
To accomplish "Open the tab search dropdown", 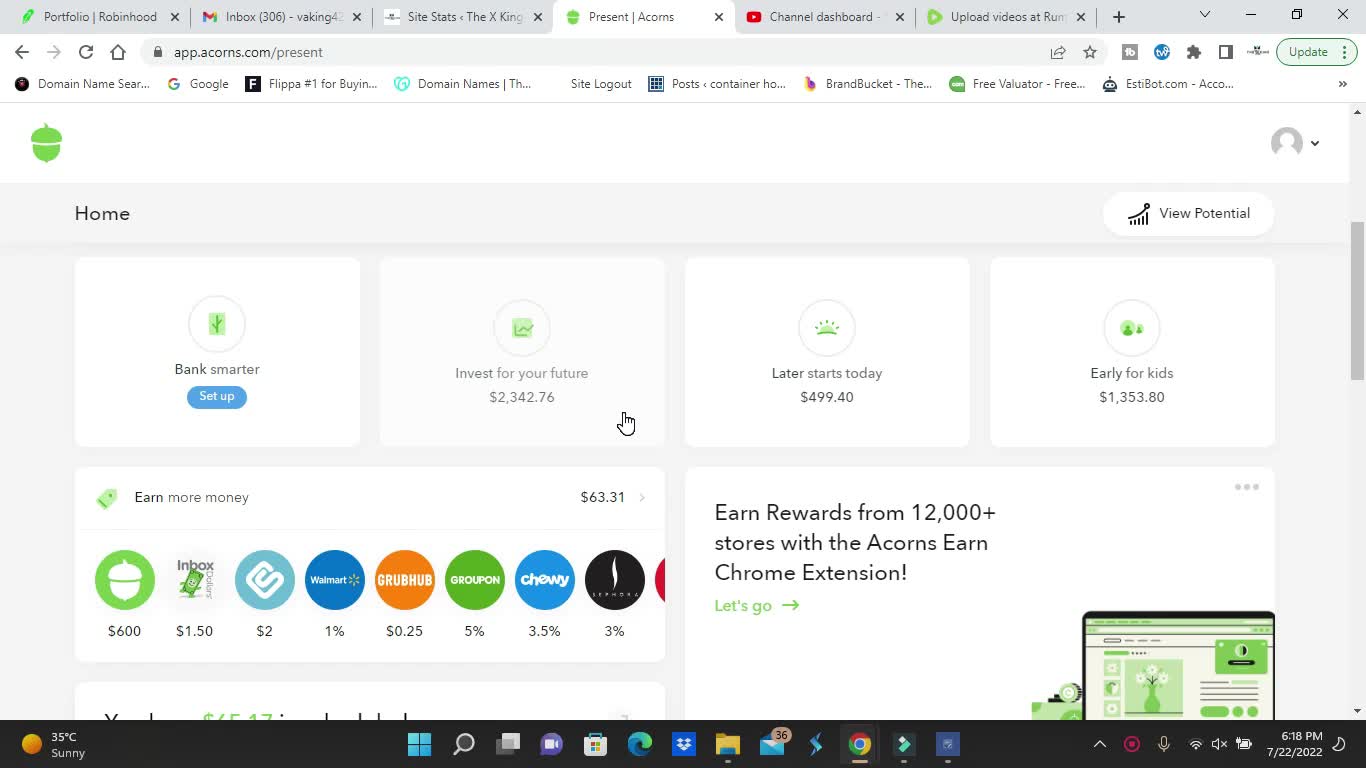I will tap(1204, 15).
